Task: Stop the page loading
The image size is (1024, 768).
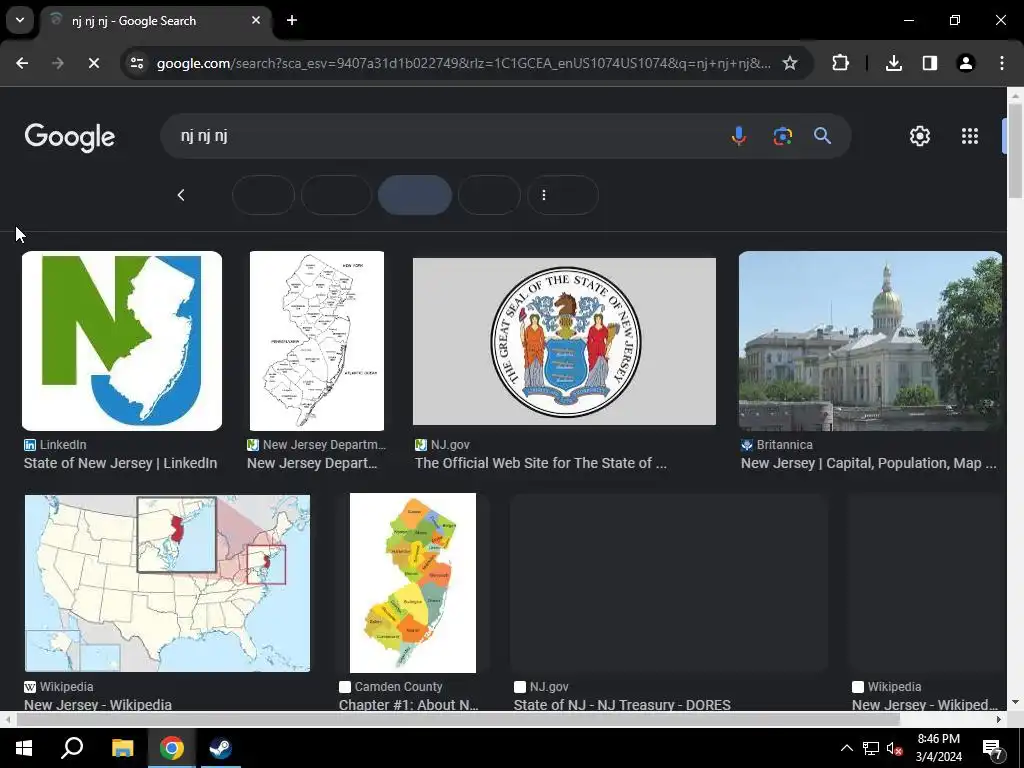Action: point(93,63)
